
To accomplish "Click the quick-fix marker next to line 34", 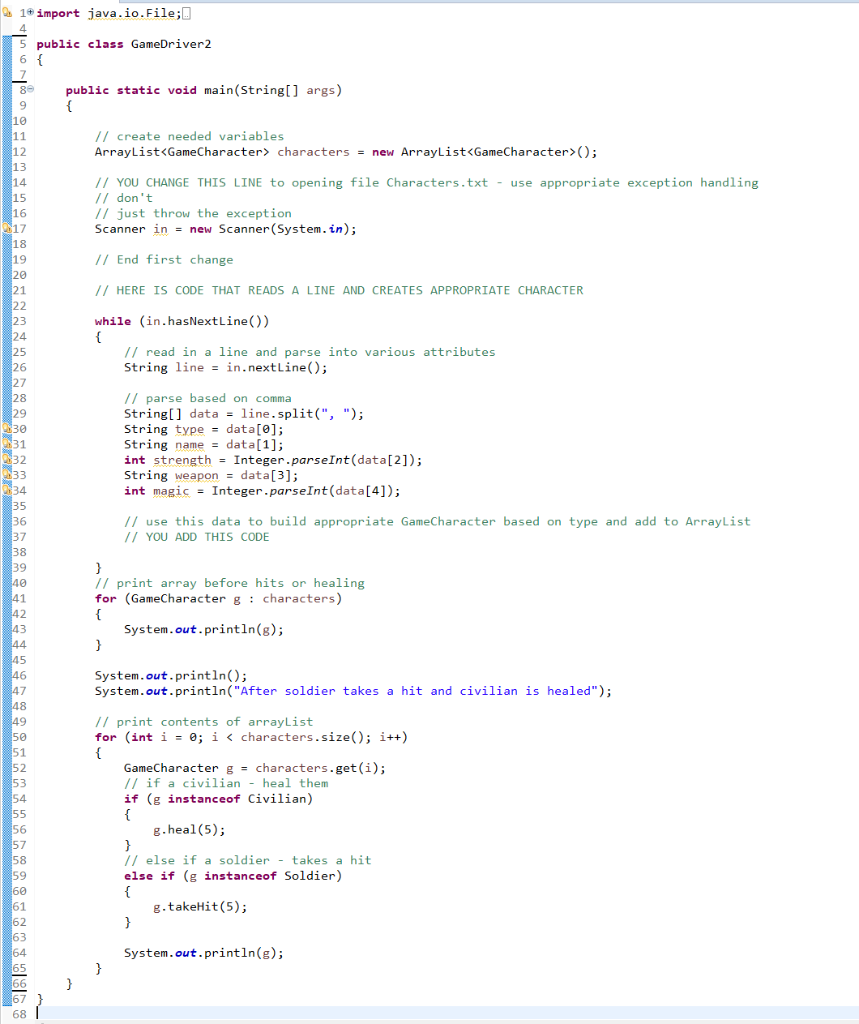I will [x=6, y=490].
